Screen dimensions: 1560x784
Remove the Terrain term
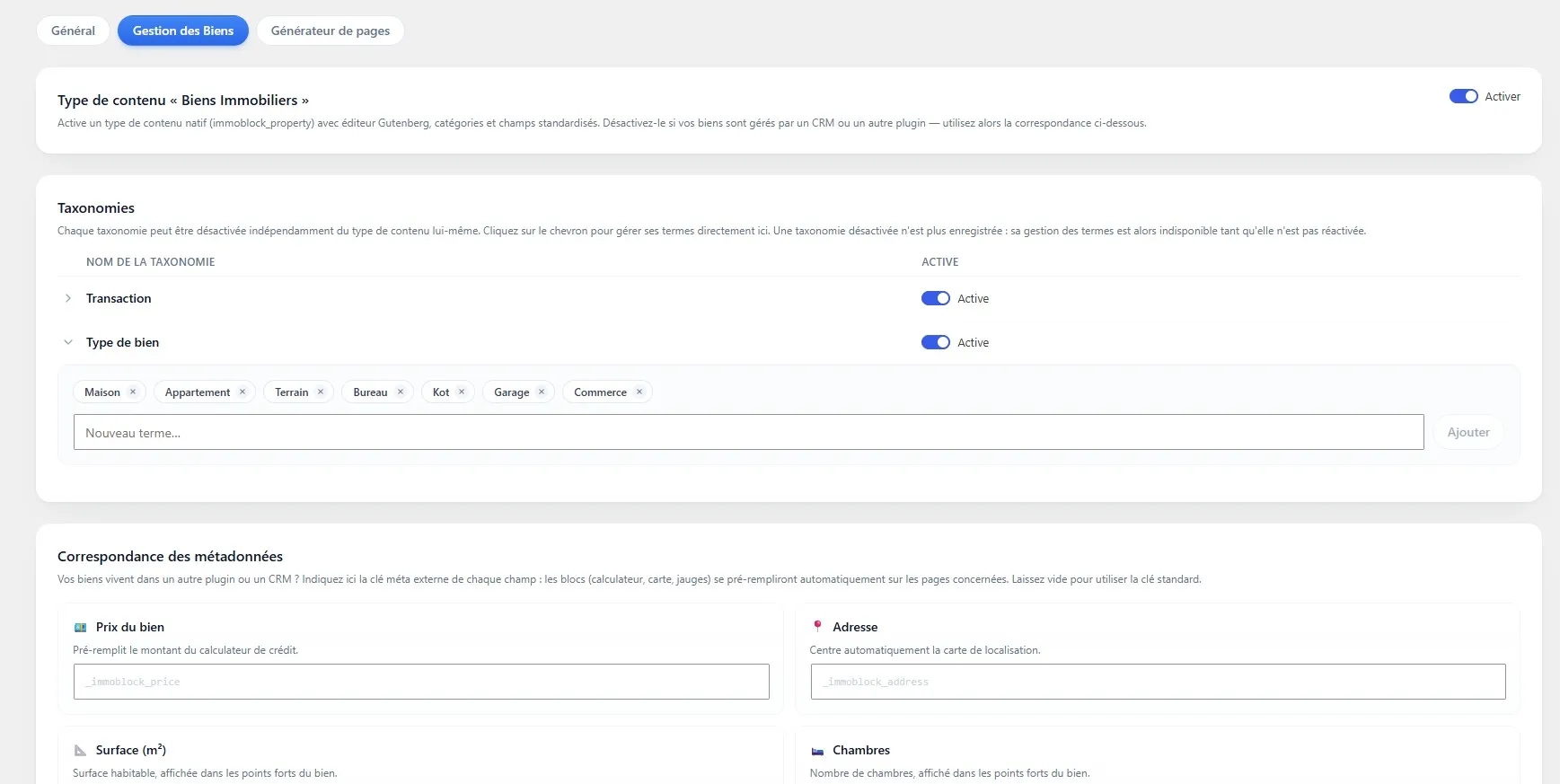(321, 392)
